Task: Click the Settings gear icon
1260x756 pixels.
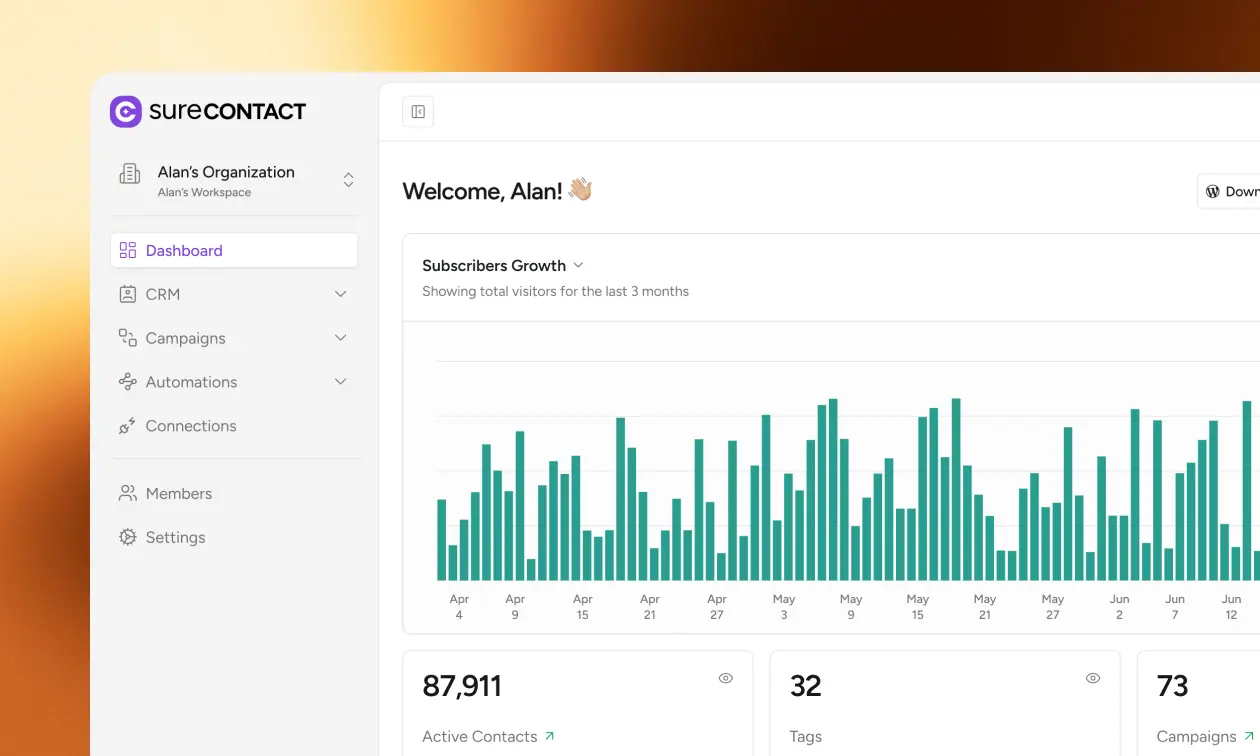Action: click(x=128, y=537)
